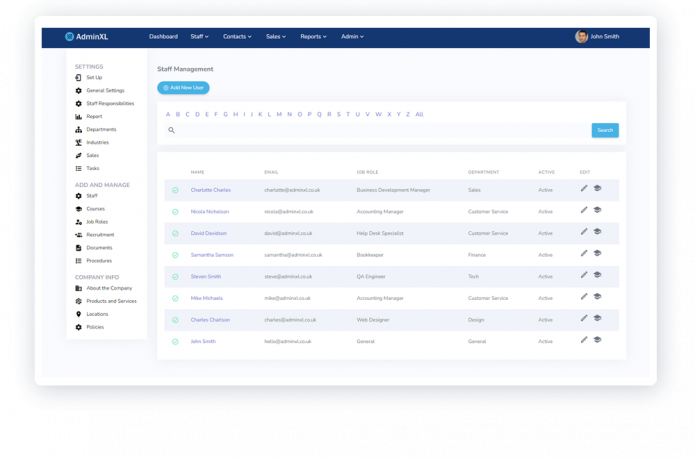
Task: Click the Documents file icon in sidebar
Action: click(78, 248)
